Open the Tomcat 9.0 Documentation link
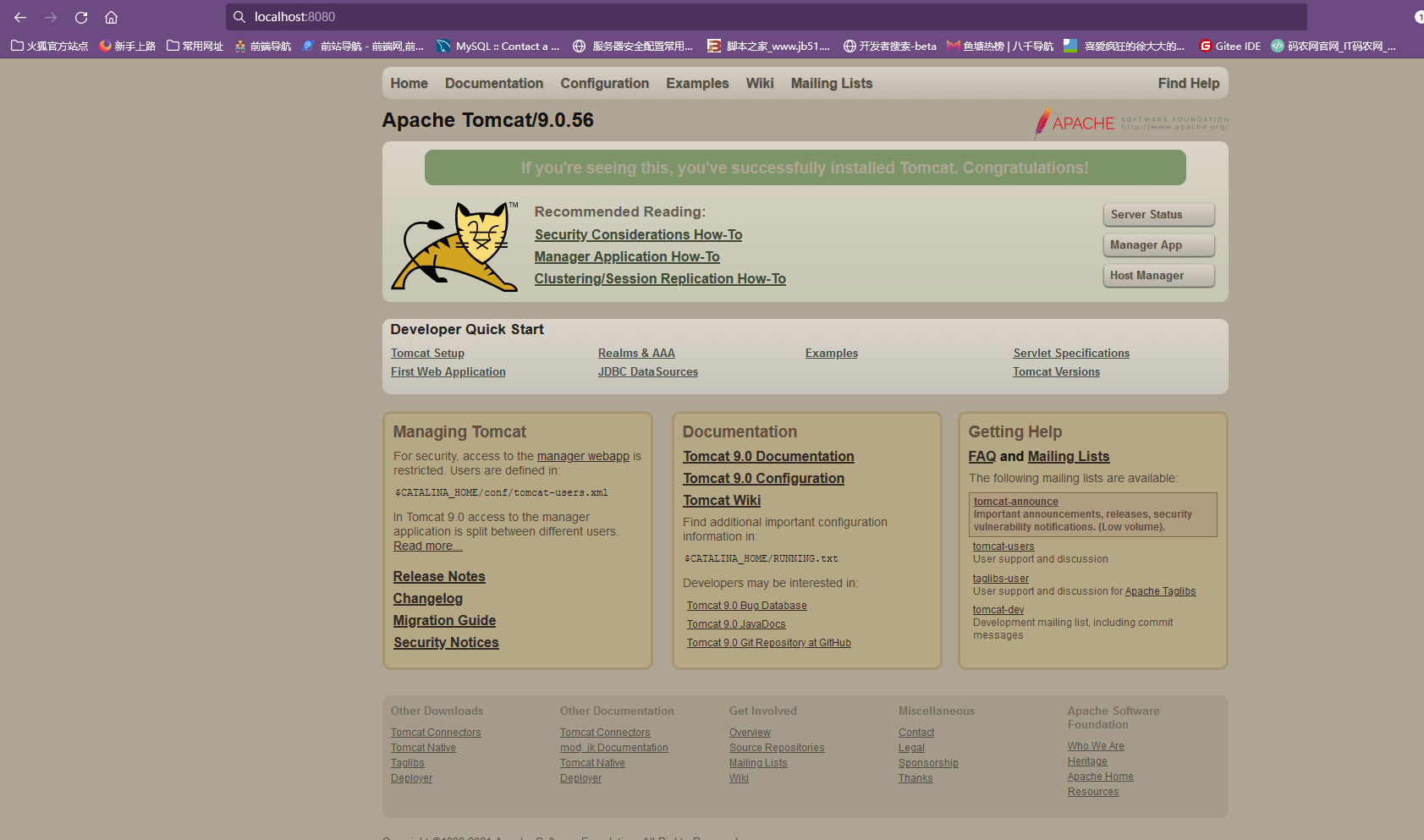This screenshot has height=840, width=1424. pyautogui.click(x=767, y=456)
